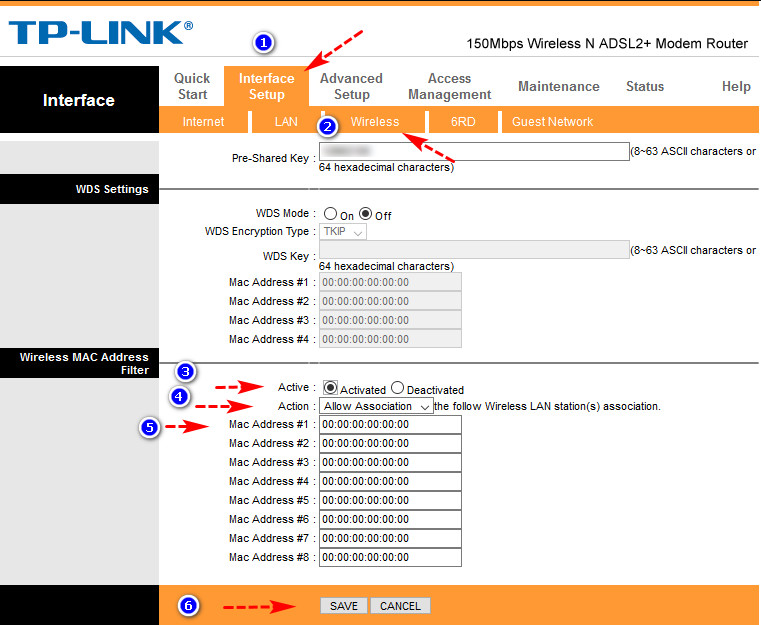Select the Deactivated radio button
Viewport: 761px width, 625px height.
point(397,388)
